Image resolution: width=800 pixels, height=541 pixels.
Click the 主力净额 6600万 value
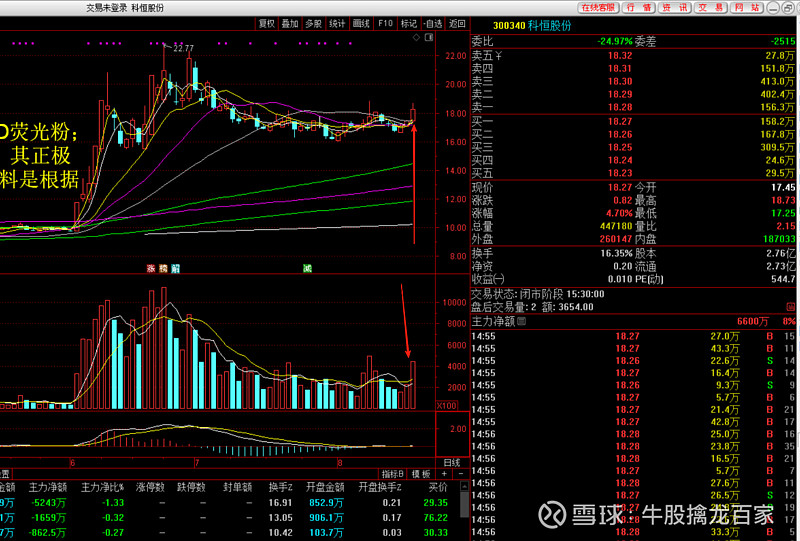coord(753,322)
